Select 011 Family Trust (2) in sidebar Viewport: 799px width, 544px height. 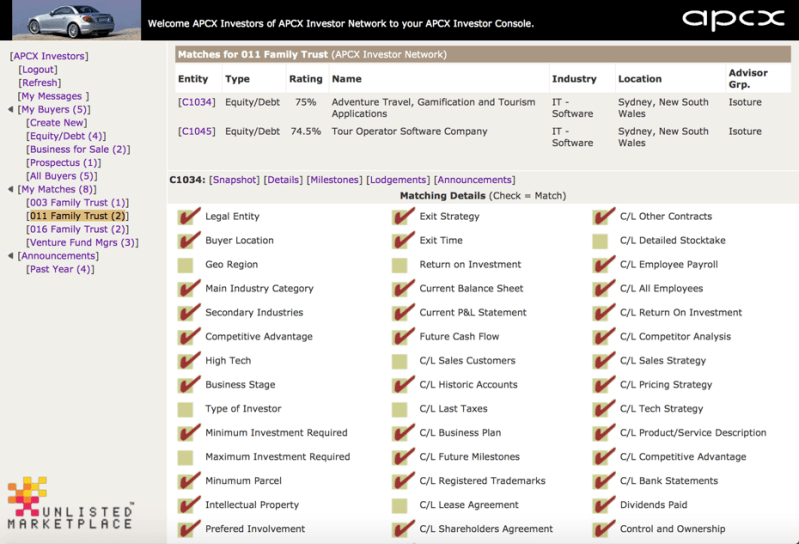click(77, 216)
